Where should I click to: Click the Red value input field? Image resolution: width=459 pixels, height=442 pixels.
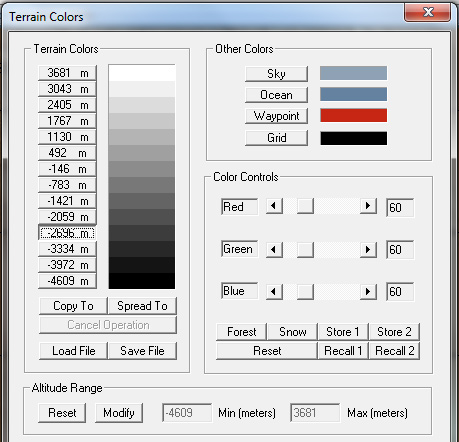(x=400, y=207)
